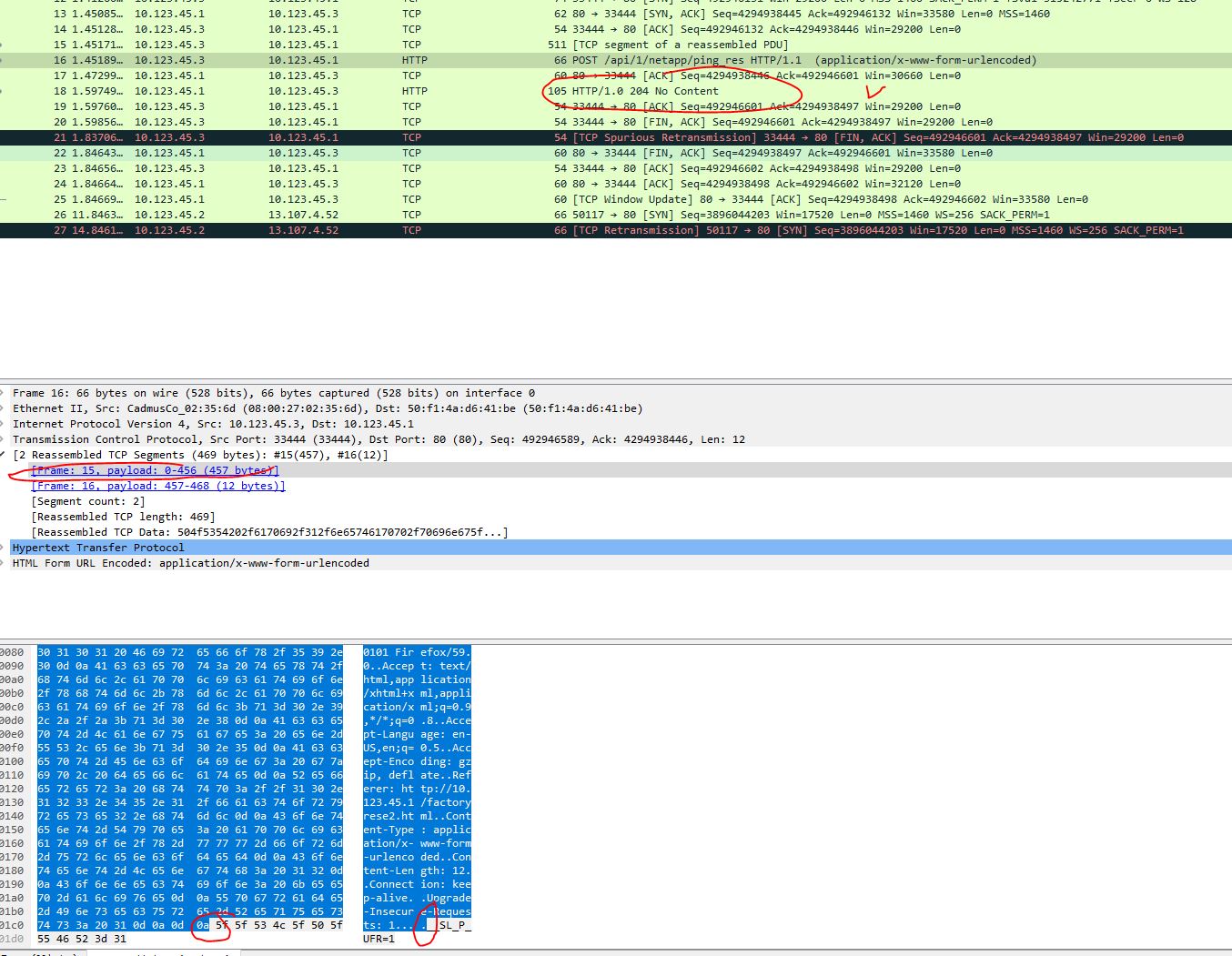Collapse the 2 Reassembled TCP Segments section
This screenshot has width=1232, height=956.
pos(5,455)
